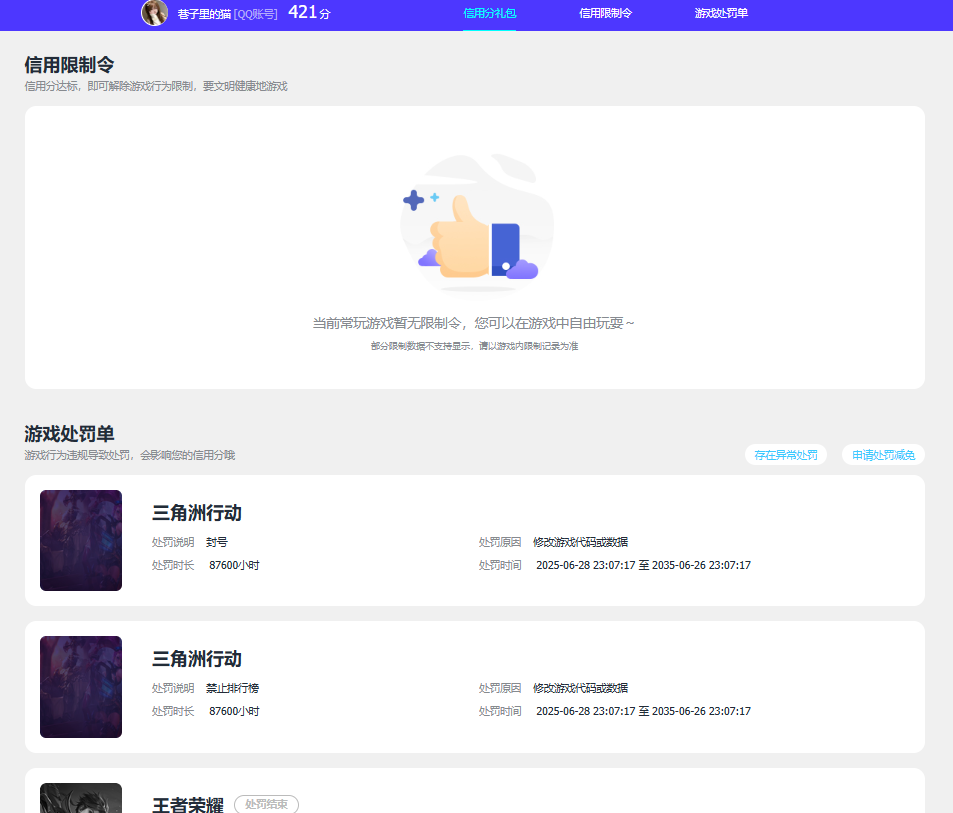953x813 pixels.
Task: Open the 三角洲行动 thumbnail in the 禁止排行榜 card
Action: pyautogui.click(x=81, y=687)
